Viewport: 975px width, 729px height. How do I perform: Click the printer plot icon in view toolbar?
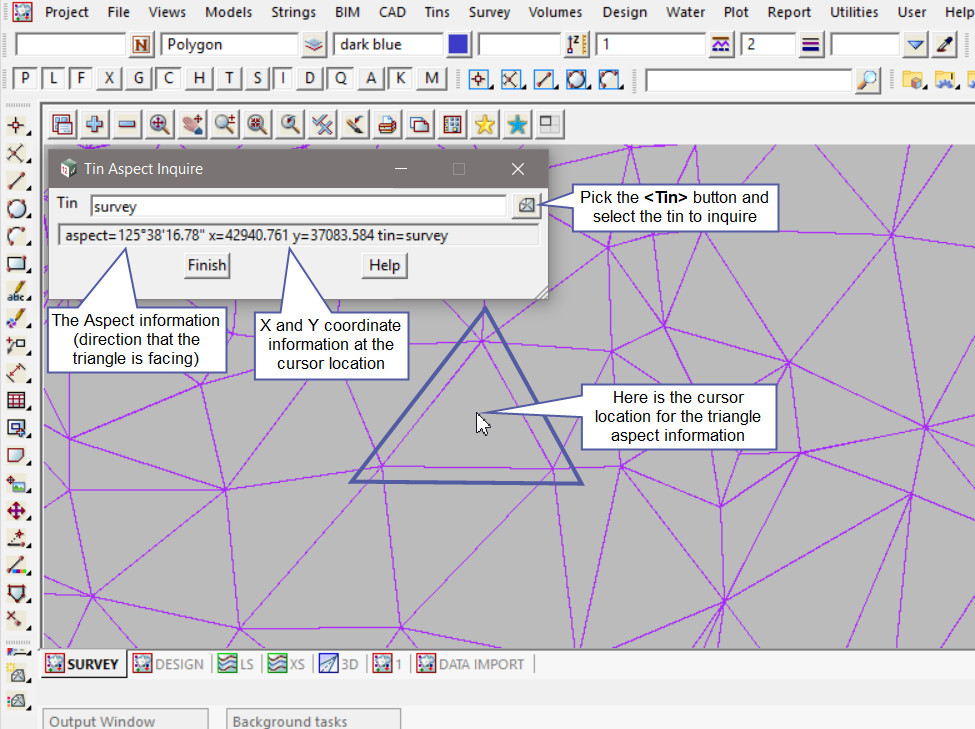388,124
